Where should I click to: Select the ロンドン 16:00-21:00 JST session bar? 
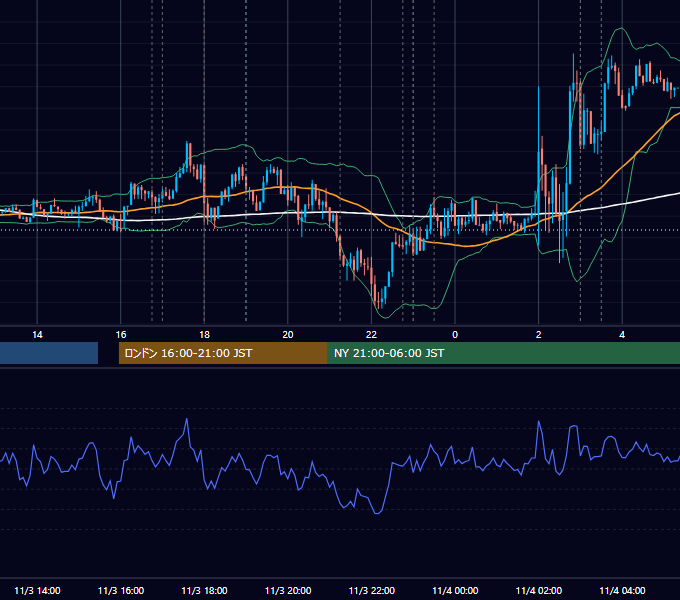(223, 353)
